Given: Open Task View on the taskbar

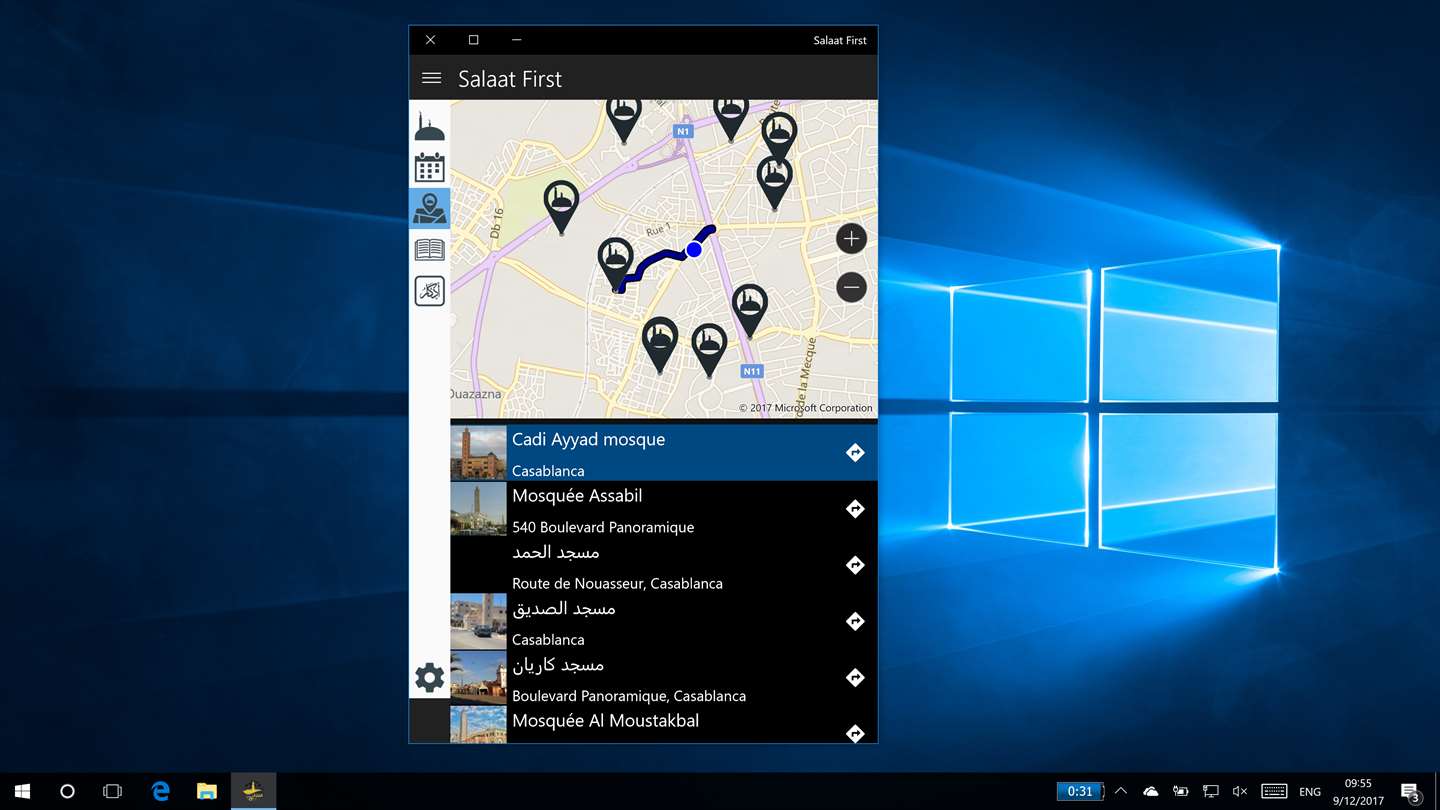Looking at the screenshot, I should [112, 791].
